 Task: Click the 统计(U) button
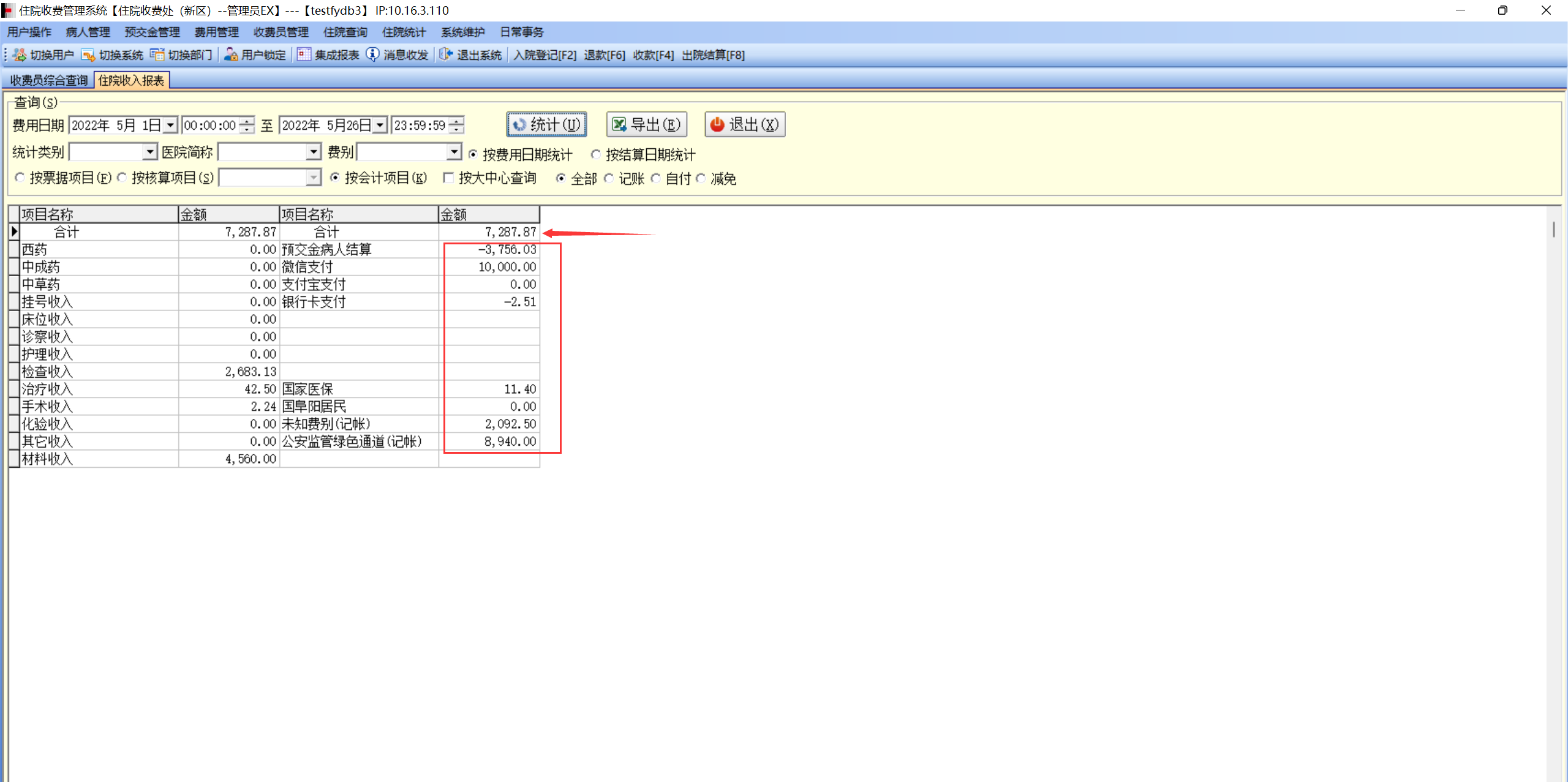coord(546,125)
